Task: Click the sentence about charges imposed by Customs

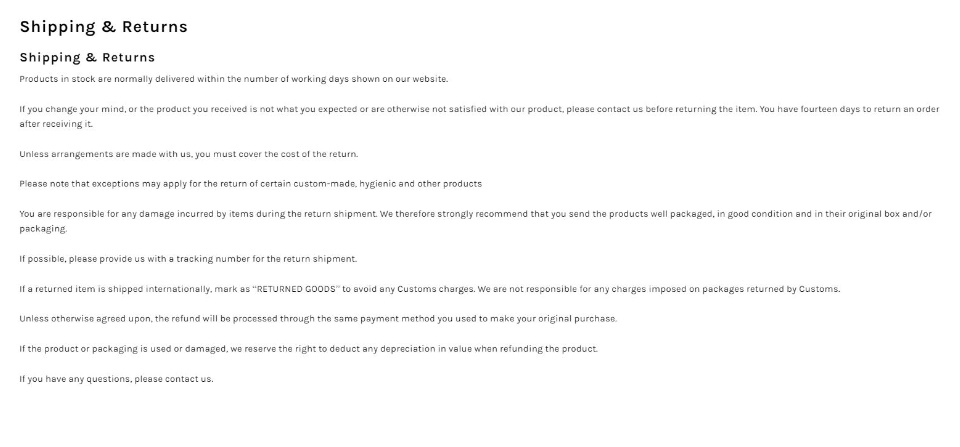Action: [x=659, y=289]
